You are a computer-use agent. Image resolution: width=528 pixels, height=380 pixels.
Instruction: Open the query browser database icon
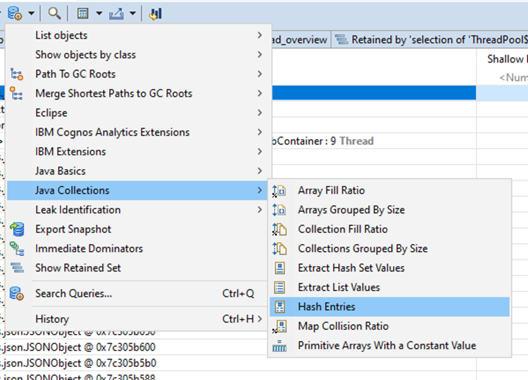tap(15, 13)
